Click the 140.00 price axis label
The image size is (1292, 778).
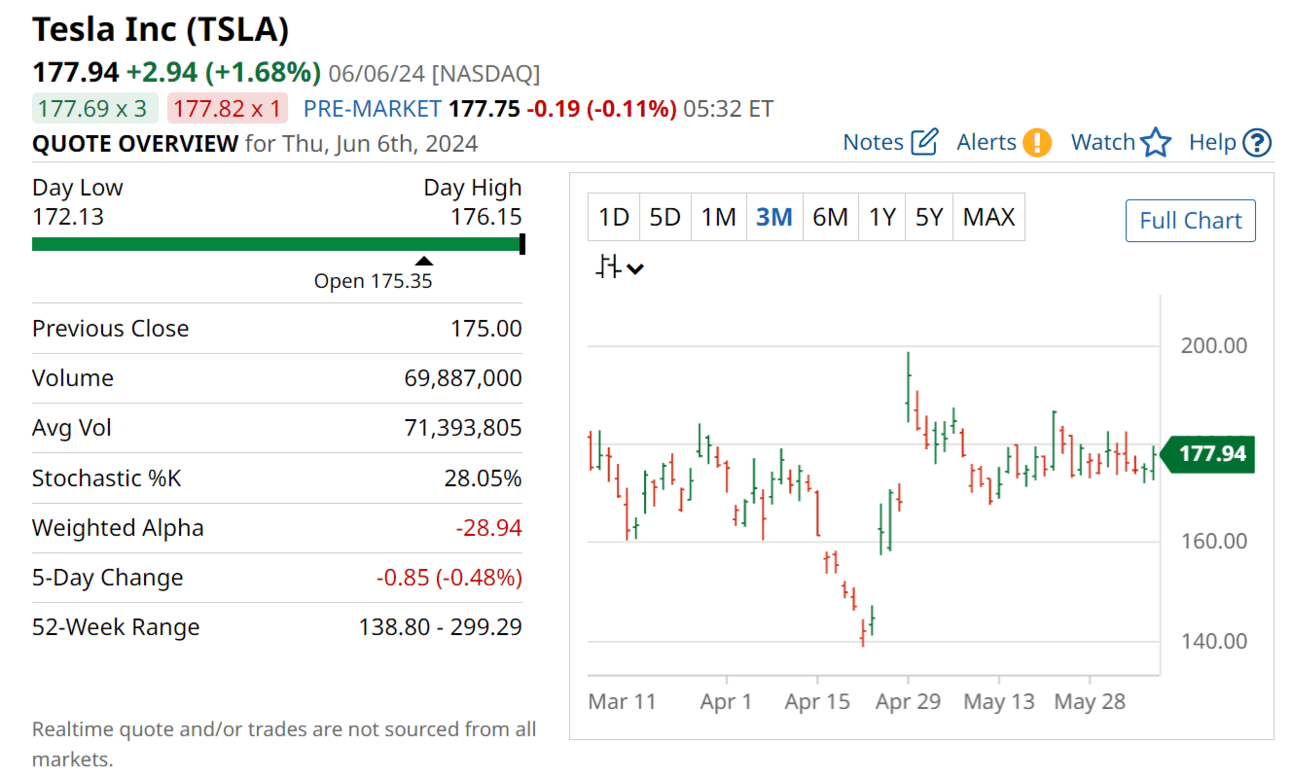pos(1214,641)
